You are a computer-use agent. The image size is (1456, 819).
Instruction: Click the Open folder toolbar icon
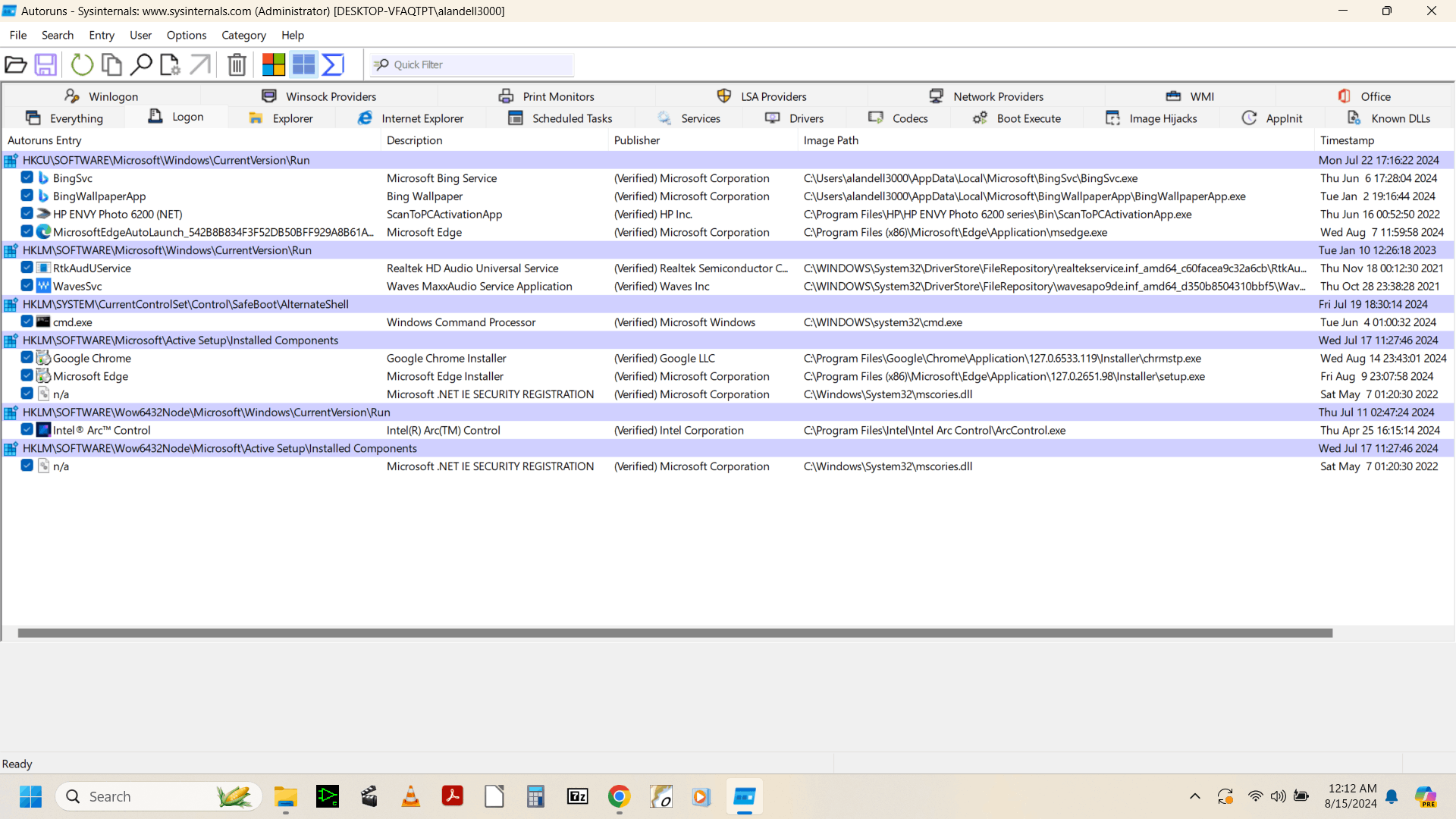pos(16,65)
